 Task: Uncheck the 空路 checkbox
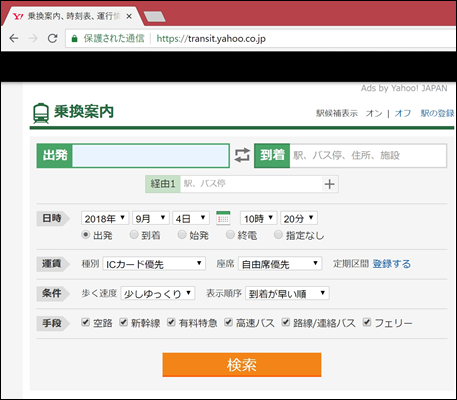click(x=86, y=322)
